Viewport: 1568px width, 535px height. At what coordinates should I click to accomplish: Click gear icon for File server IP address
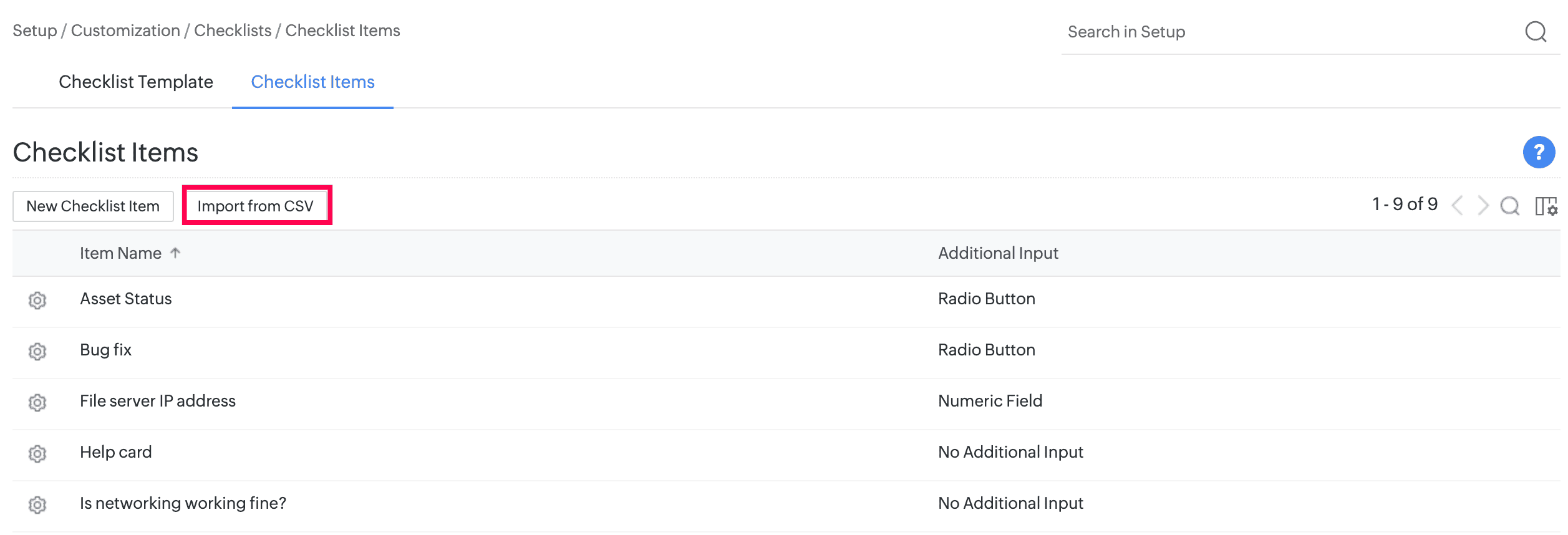coord(37,402)
